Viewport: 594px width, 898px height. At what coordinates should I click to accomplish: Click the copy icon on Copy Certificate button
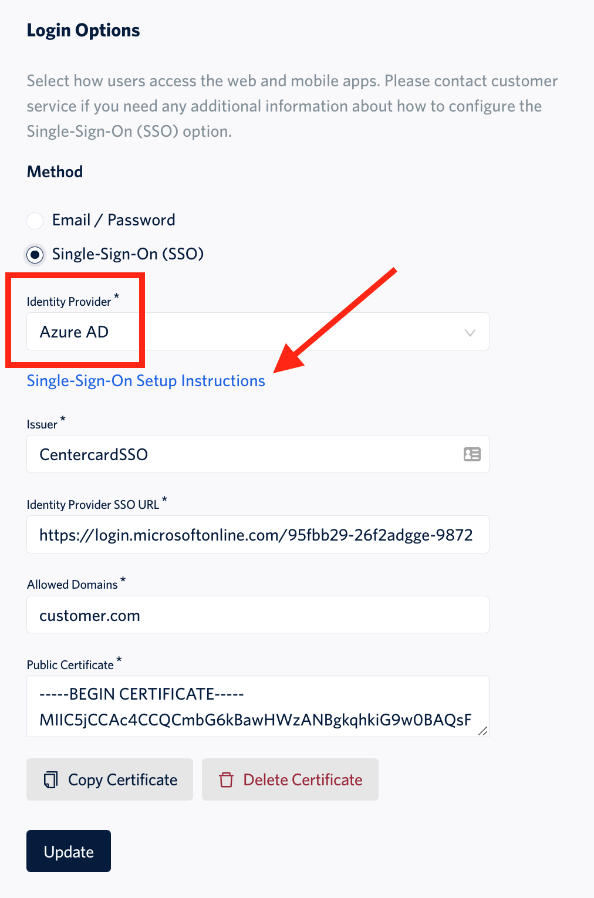50,779
